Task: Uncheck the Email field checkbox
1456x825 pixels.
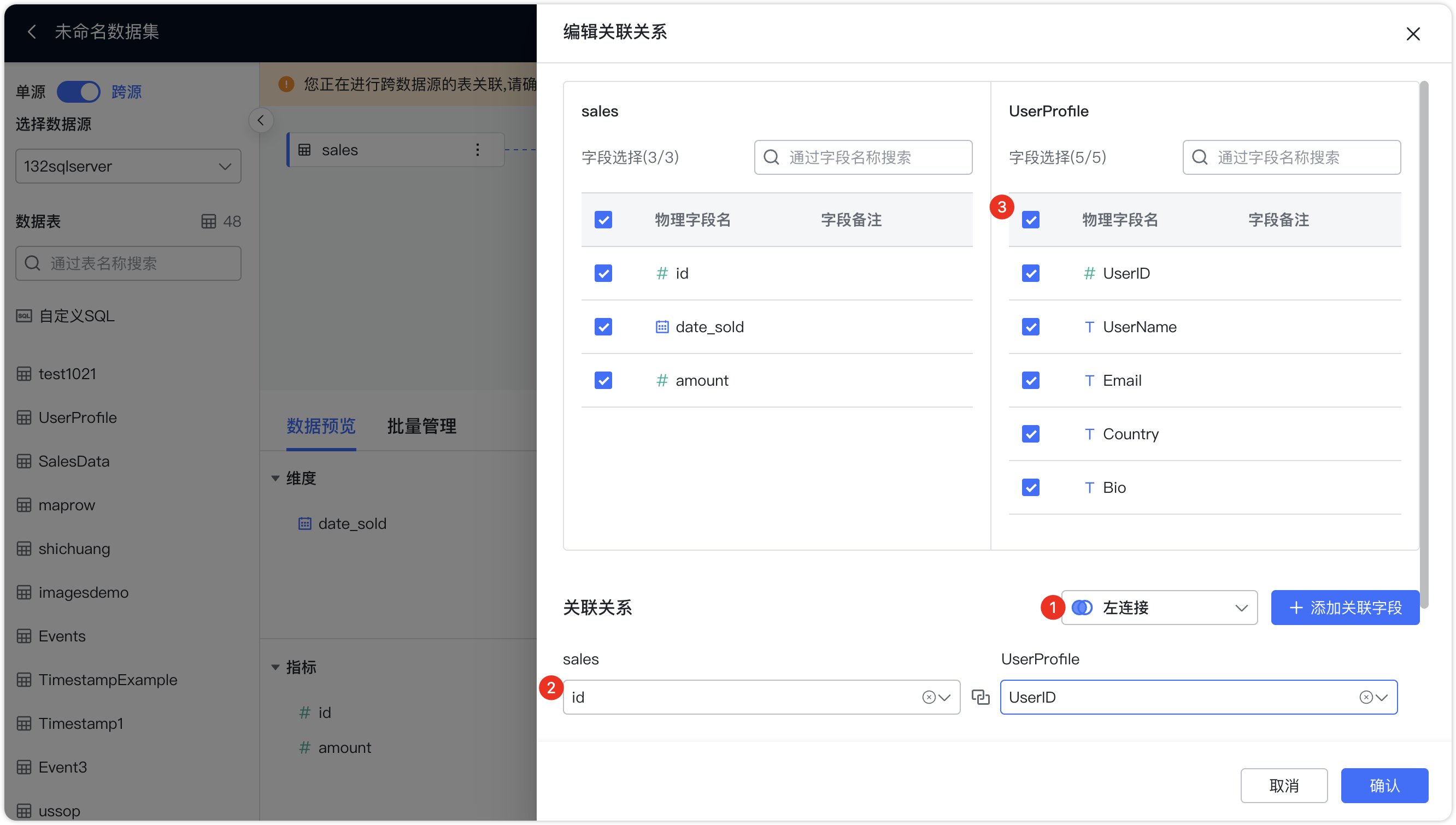Action: click(1030, 380)
